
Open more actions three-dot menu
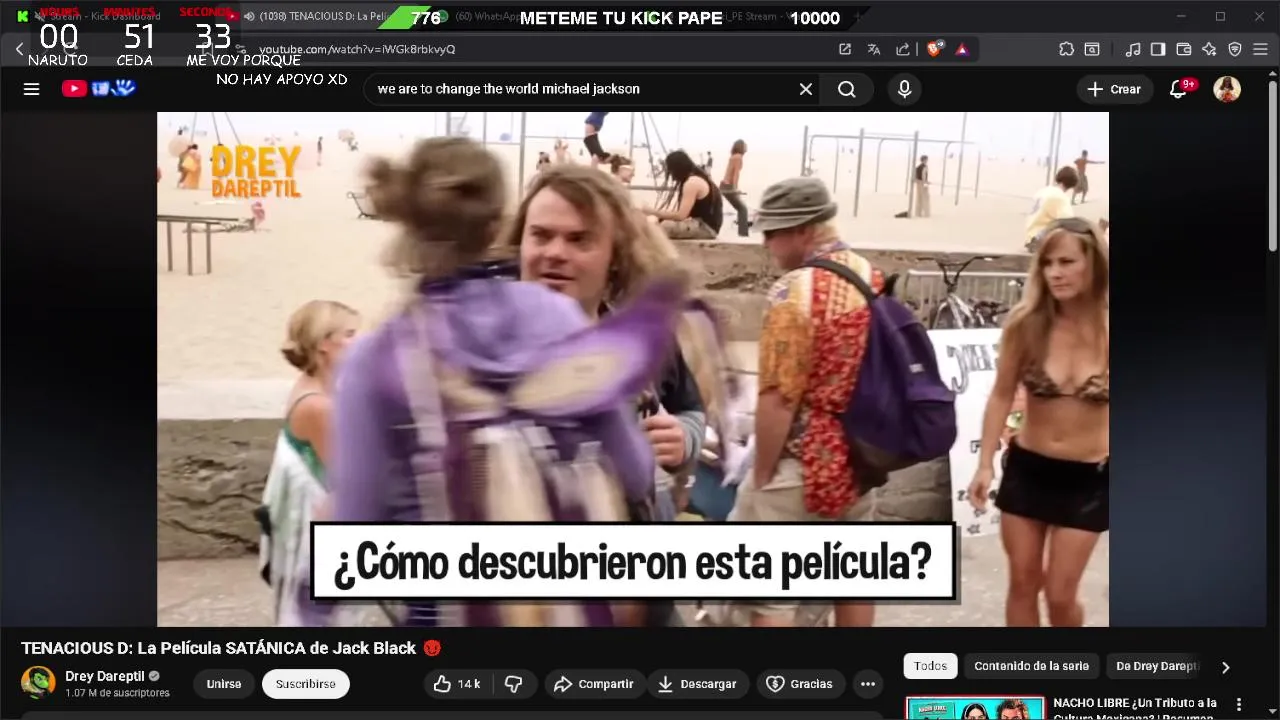pos(868,684)
